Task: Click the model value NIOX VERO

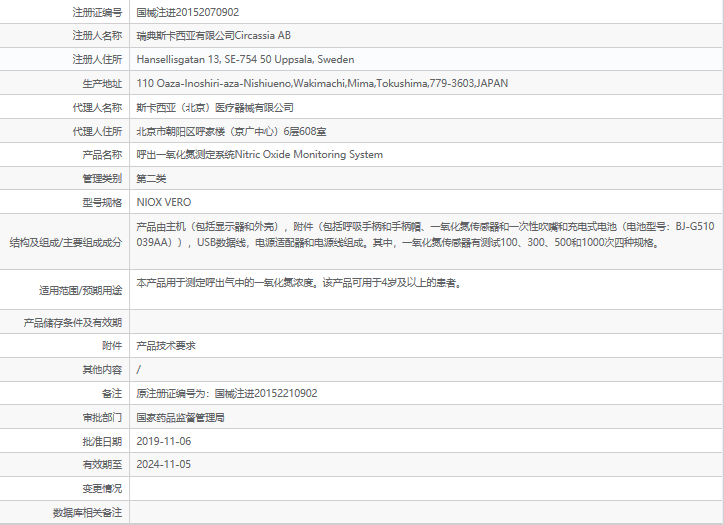Action: pyautogui.click(x=163, y=202)
